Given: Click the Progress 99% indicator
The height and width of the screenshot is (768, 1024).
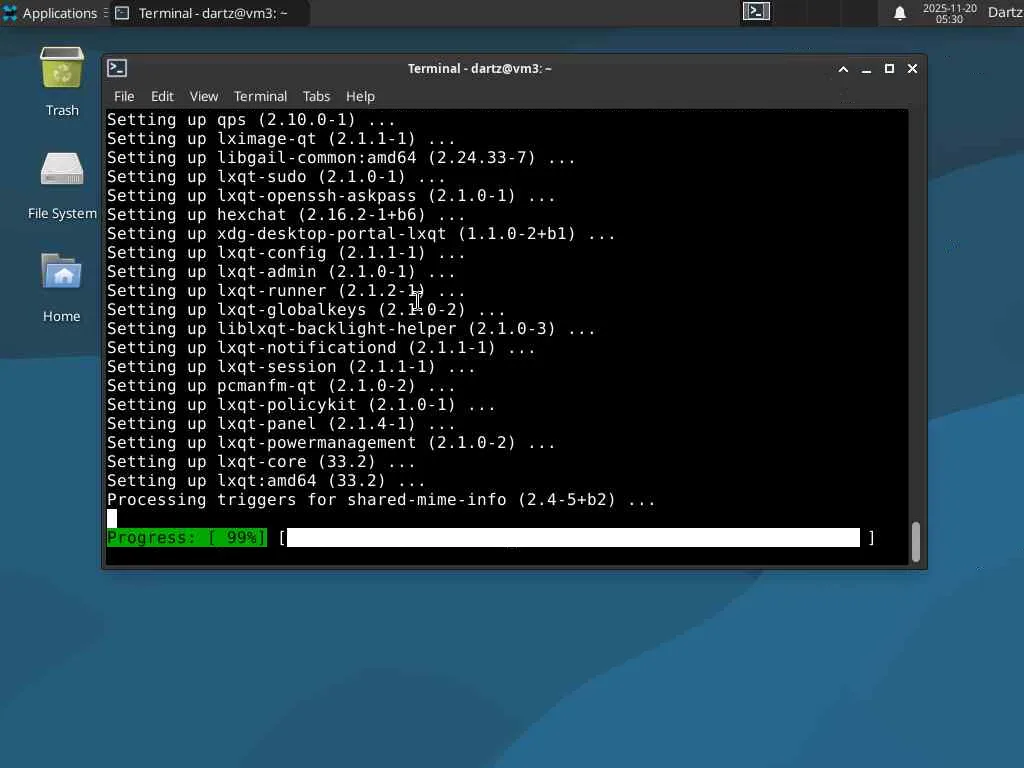Looking at the screenshot, I should [187, 537].
